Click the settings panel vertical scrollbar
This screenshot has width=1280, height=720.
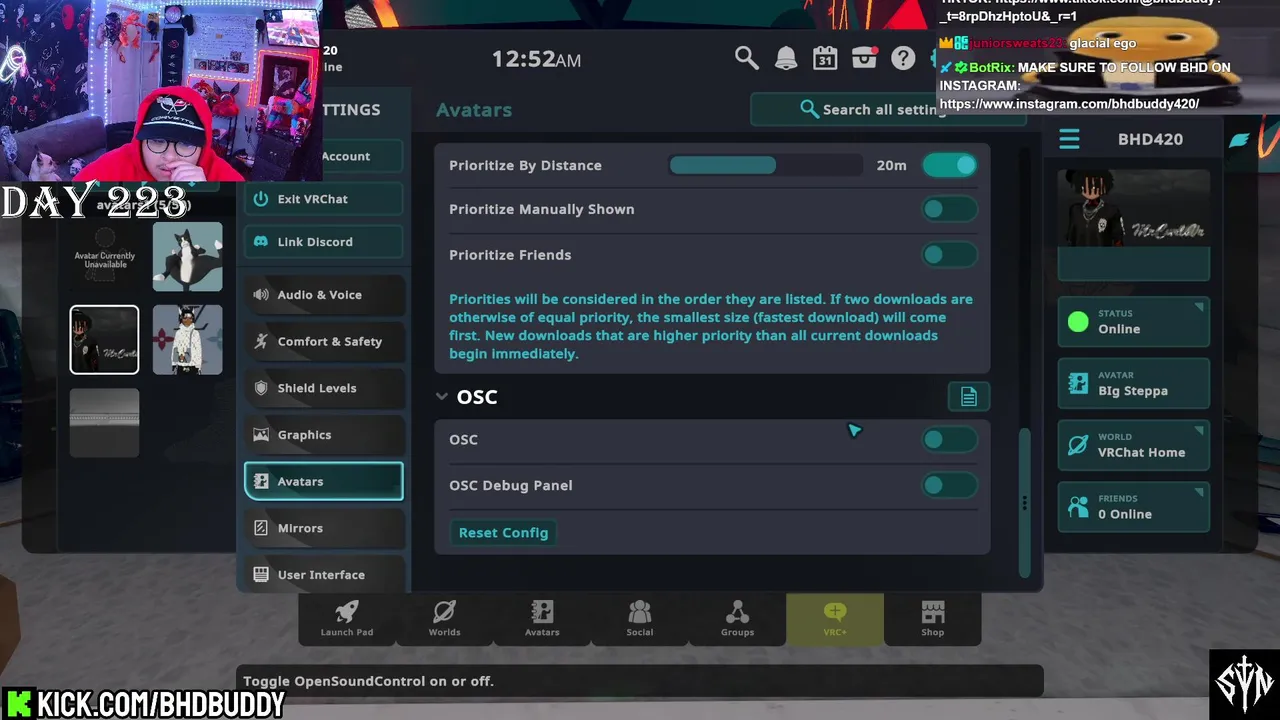(1024, 503)
